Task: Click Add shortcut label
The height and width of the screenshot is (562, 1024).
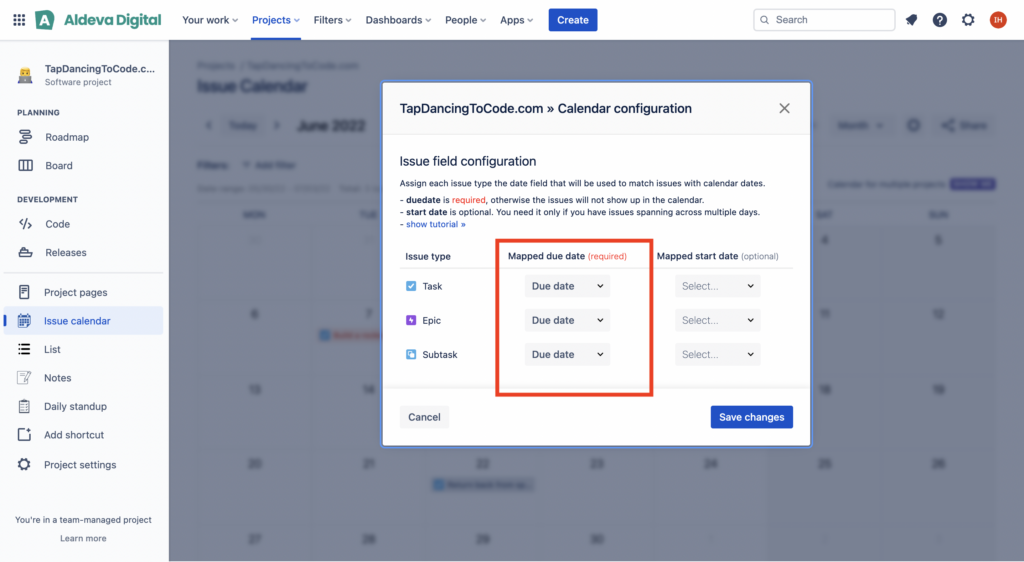Action: (74, 435)
